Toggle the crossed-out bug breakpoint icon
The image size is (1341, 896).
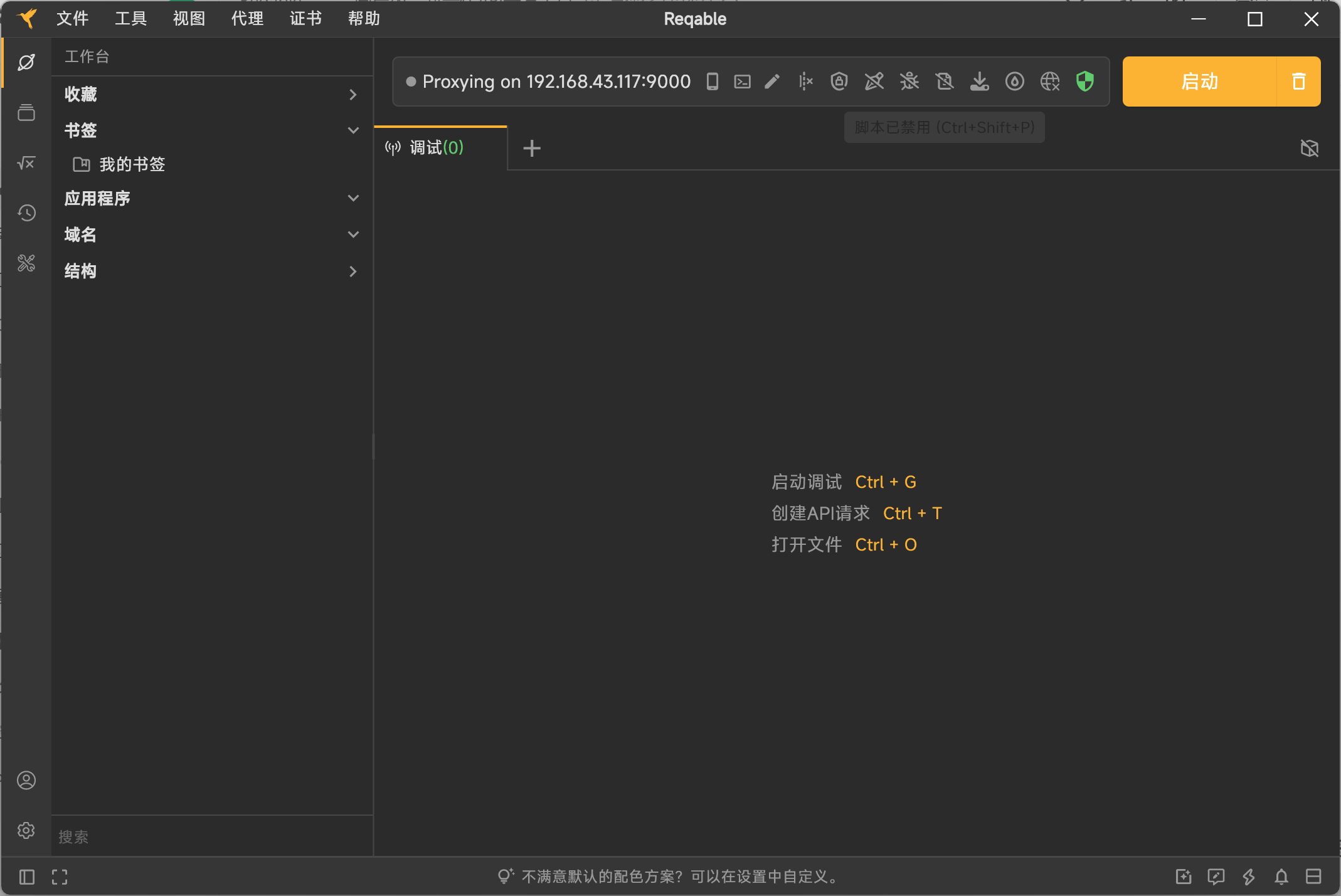[x=909, y=82]
